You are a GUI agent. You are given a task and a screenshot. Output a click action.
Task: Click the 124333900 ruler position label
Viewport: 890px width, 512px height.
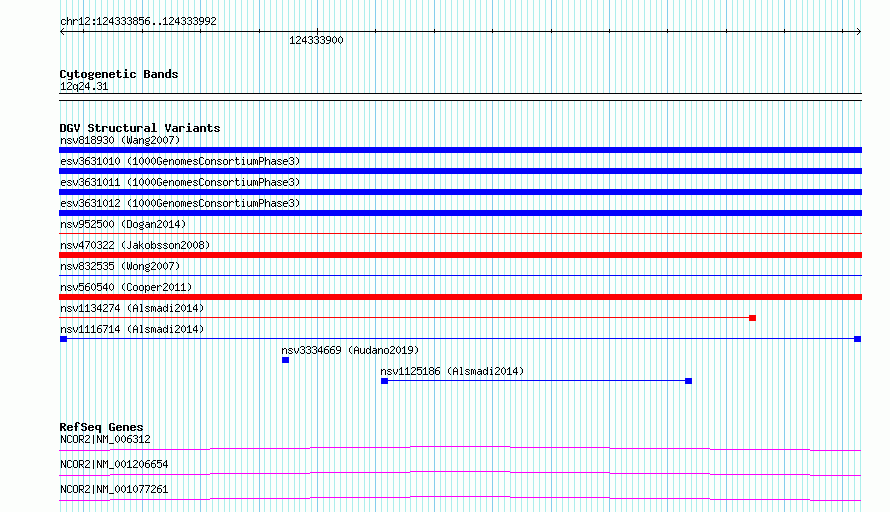coord(316,40)
